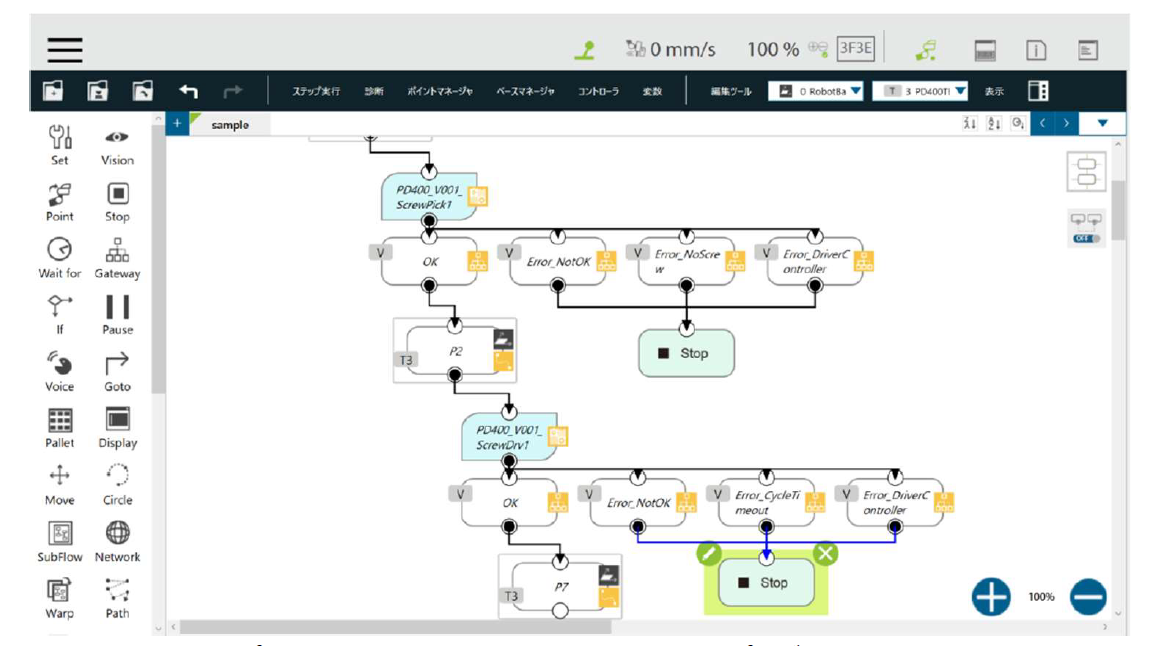Click the 100 % speed value
This screenshot has height=646, width=1156.
click(x=773, y=49)
